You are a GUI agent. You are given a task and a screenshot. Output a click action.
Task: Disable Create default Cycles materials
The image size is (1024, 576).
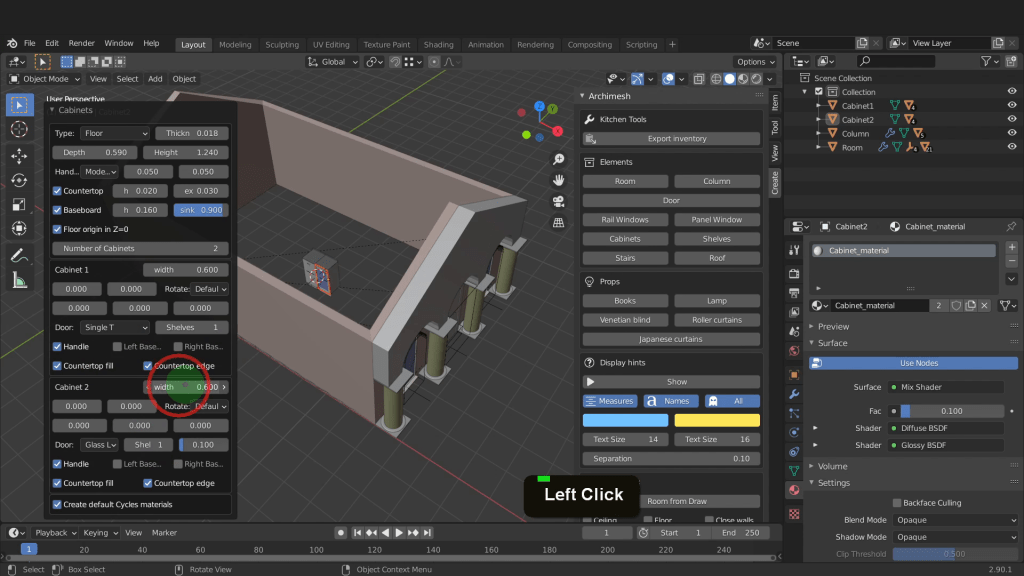point(58,505)
